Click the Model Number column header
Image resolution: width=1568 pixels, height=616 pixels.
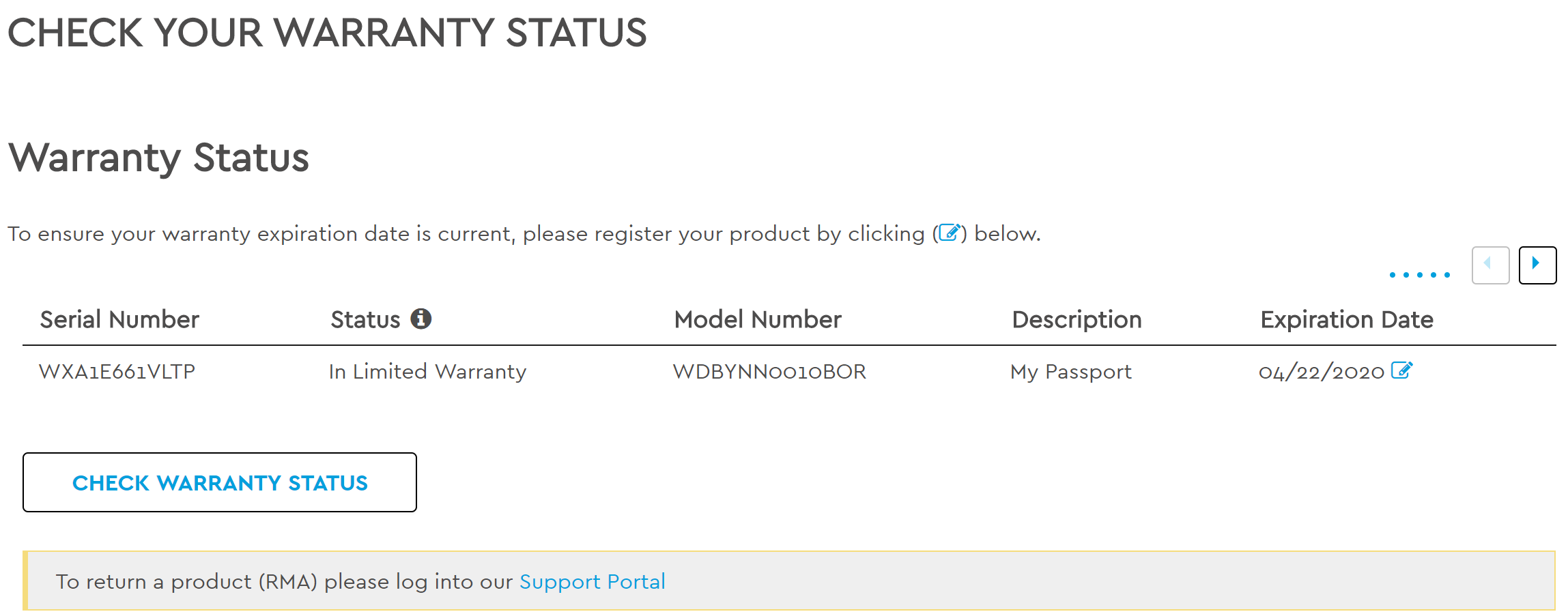click(757, 319)
